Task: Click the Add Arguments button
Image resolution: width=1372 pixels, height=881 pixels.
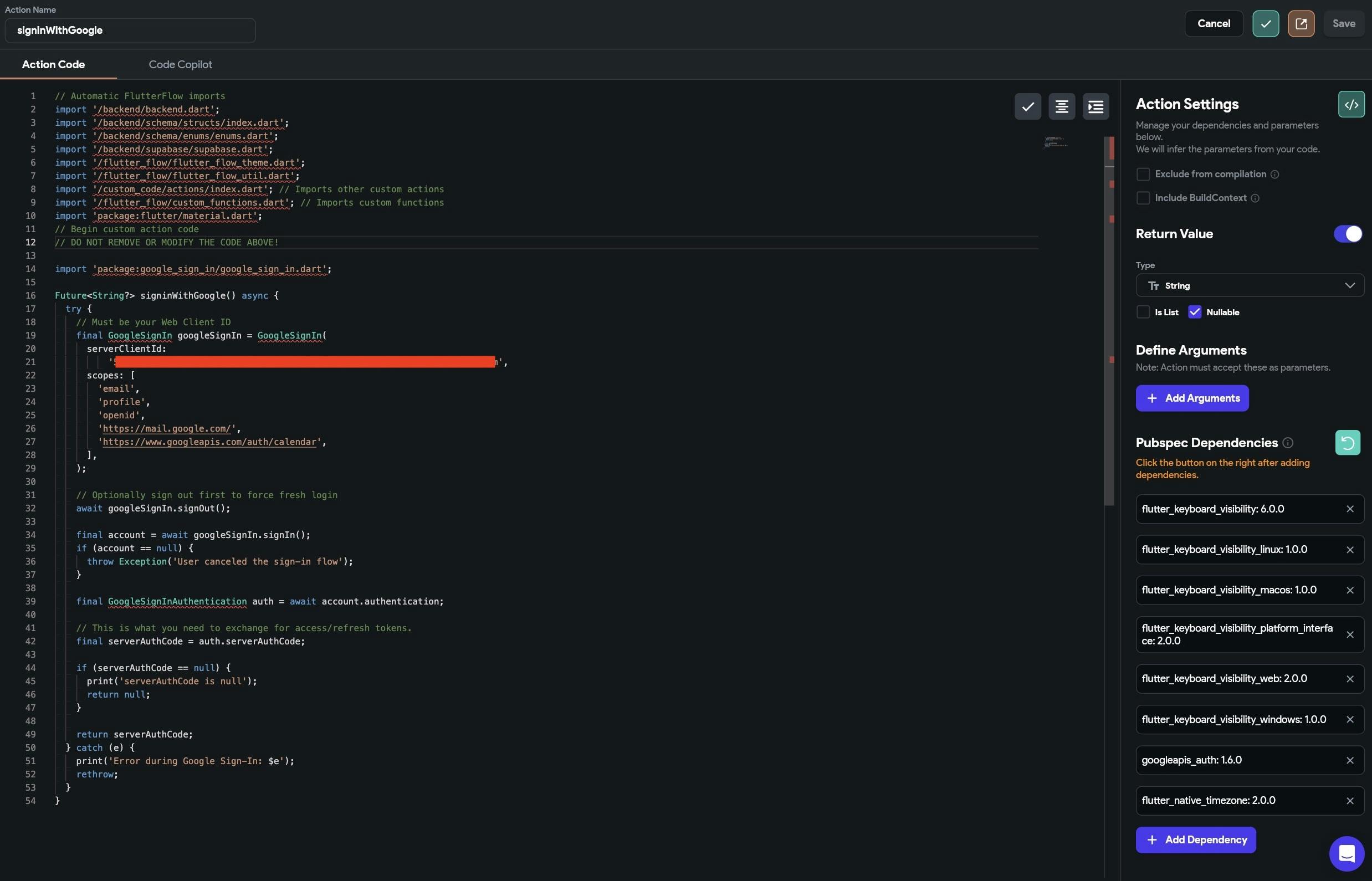Action: click(x=1192, y=398)
